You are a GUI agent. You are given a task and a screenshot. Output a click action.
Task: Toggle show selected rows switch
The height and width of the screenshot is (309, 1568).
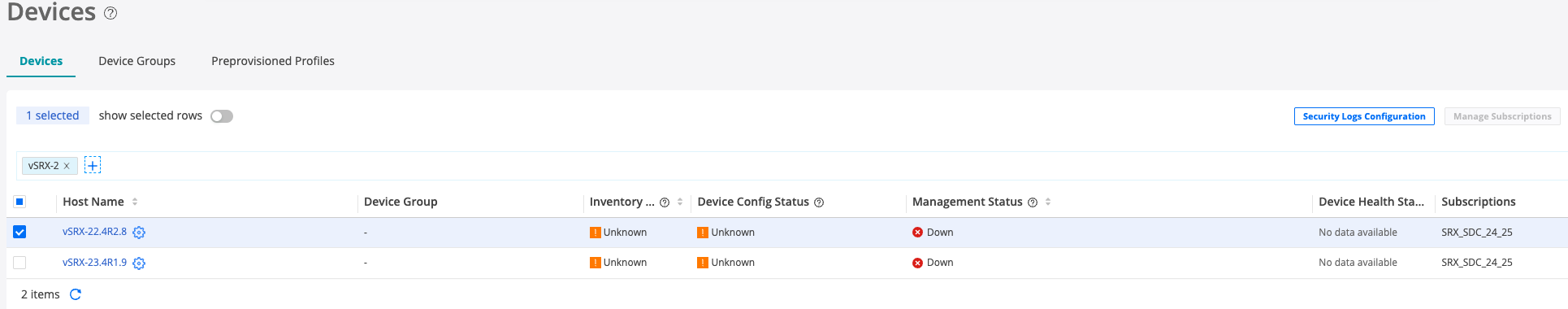click(x=222, y=116)
